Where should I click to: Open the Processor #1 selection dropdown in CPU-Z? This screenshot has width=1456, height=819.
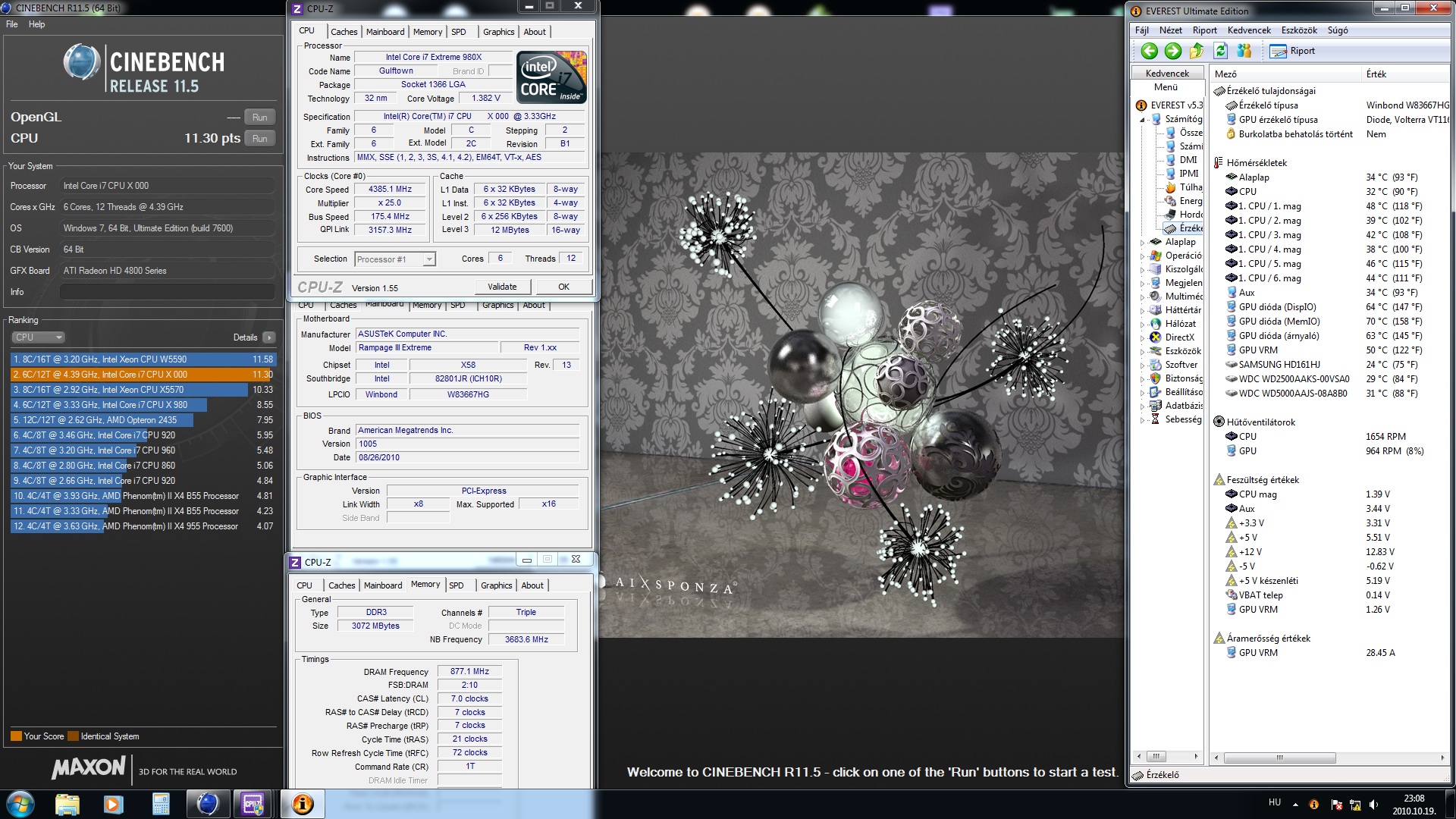click(395, 259)
